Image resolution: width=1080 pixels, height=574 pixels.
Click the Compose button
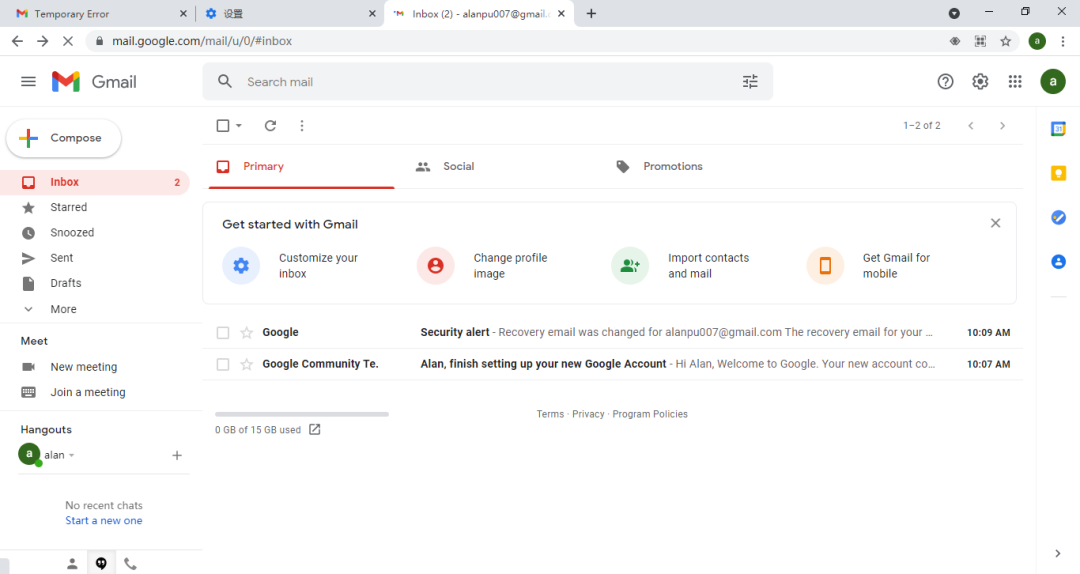pyautogui.click(x=64, y=139)
